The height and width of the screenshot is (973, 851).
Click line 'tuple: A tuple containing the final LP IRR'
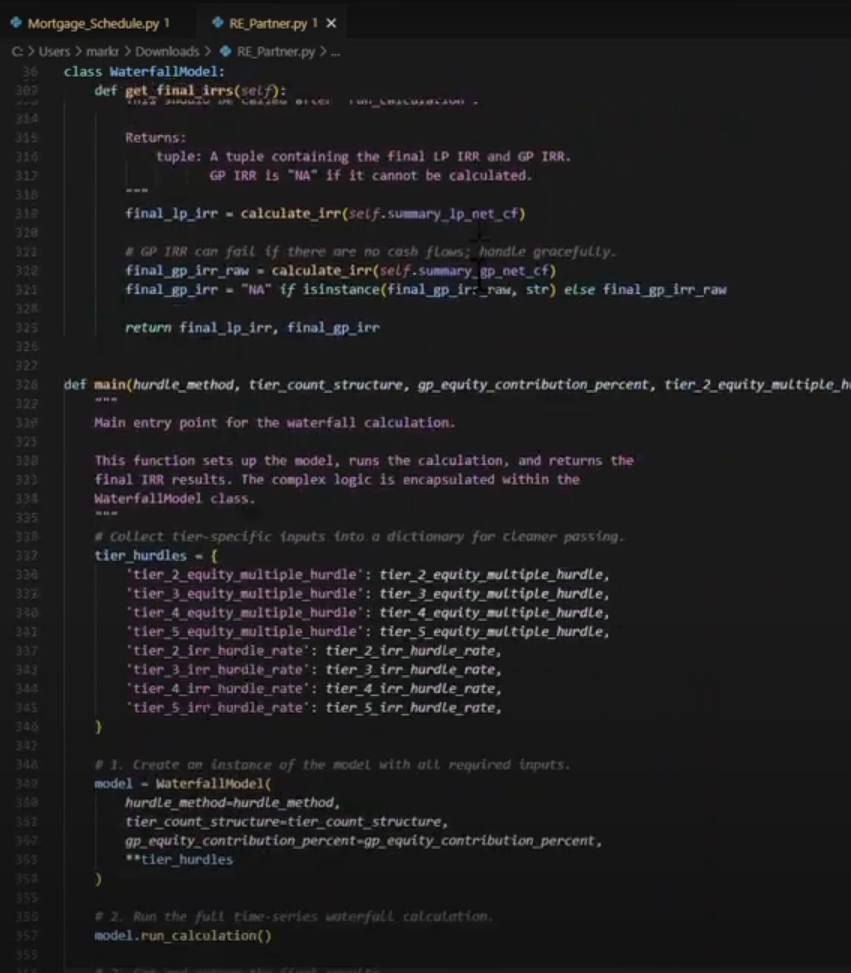coord(363,156)
